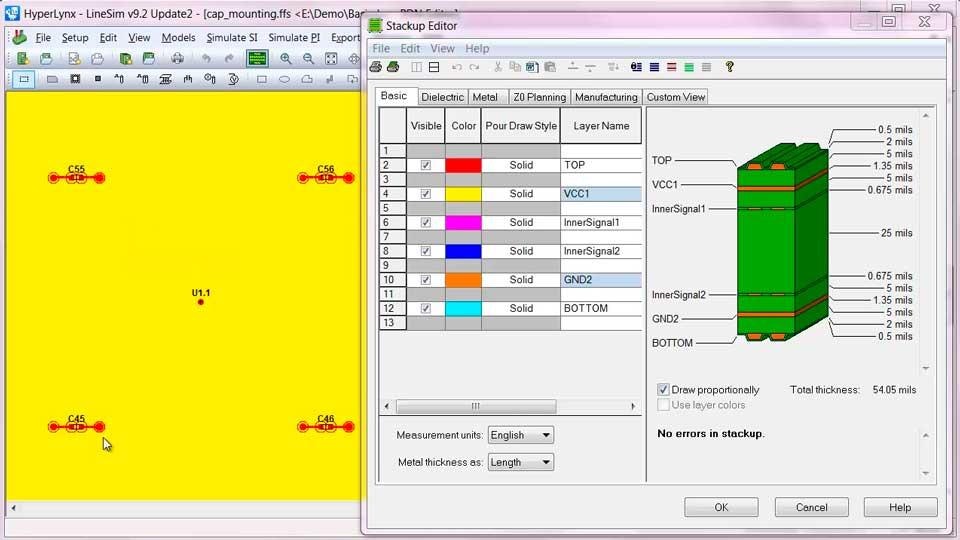
Task: Click the Fit to Window zoom icon
Action: click(x=331, y=59)
